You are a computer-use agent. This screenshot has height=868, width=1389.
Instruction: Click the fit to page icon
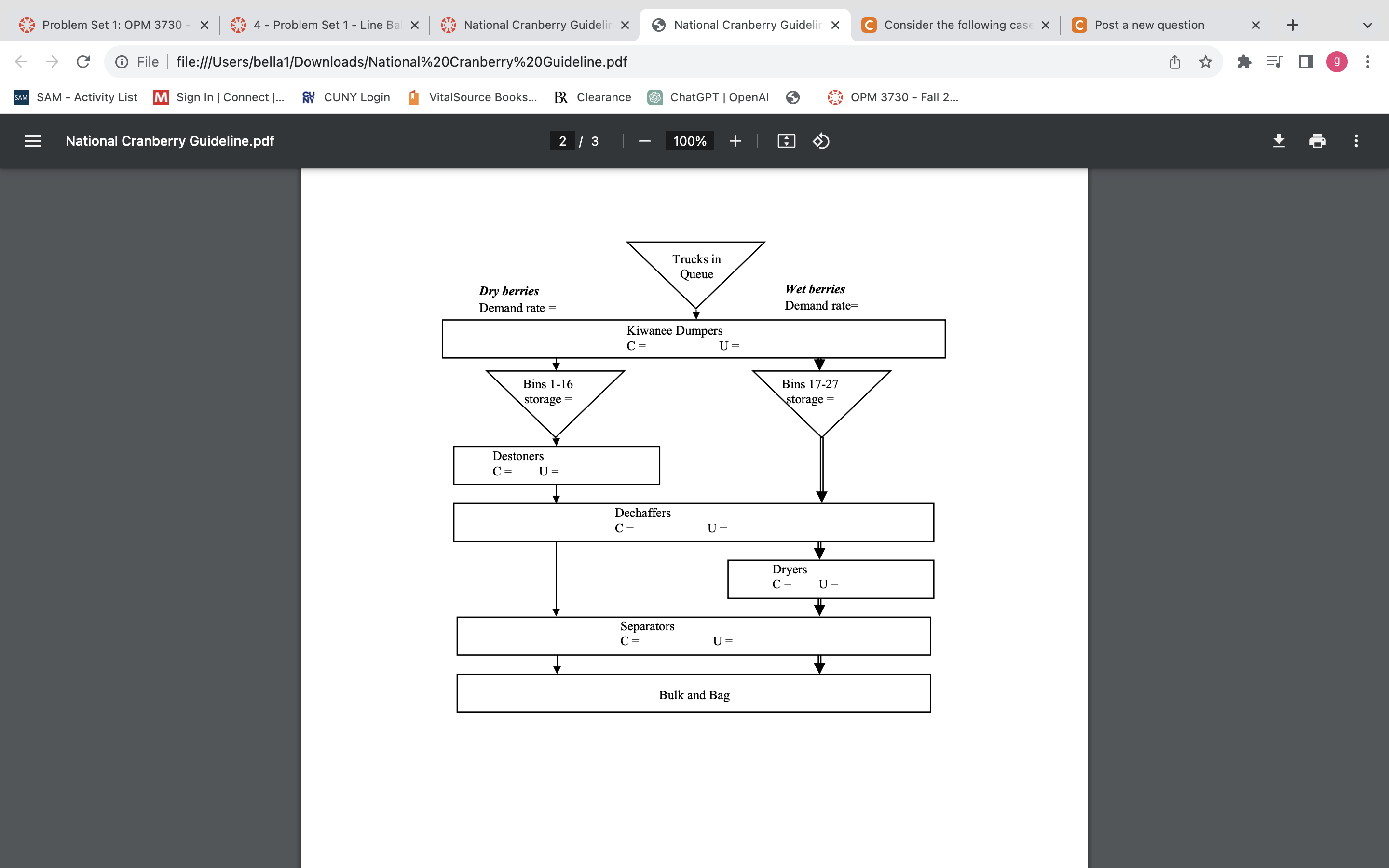pos(786,141)
